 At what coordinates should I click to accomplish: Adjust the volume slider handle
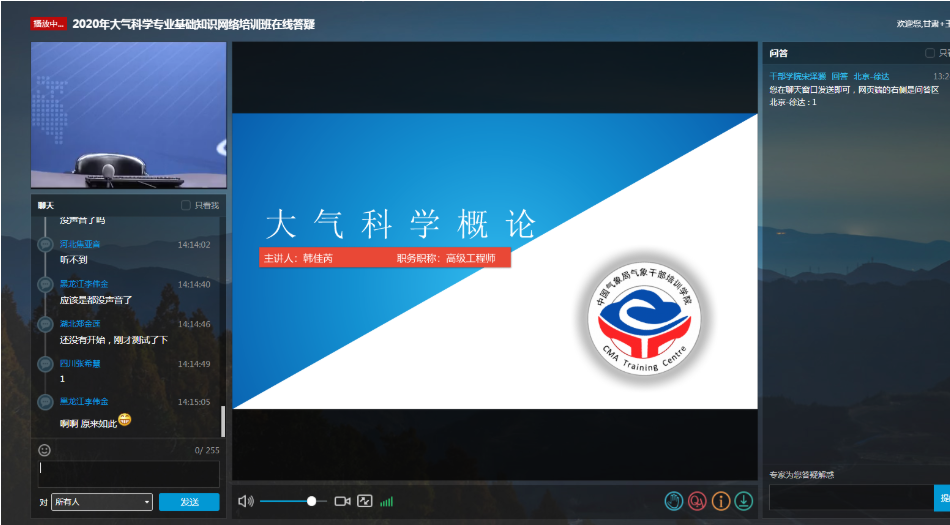point(312,501)
